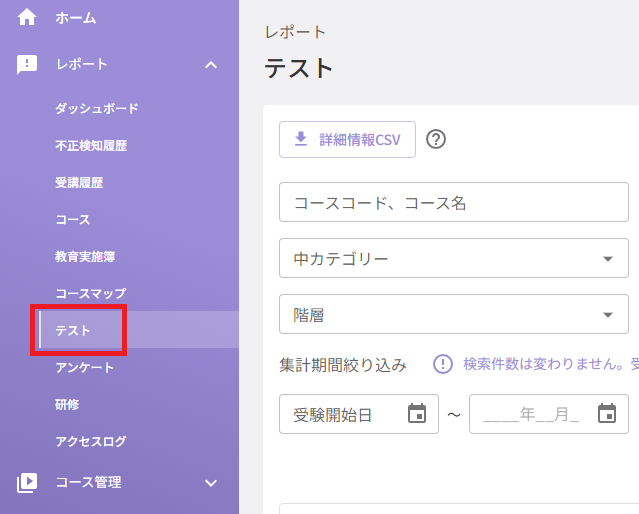
Task: Click the 集計期間絞り込み label
Action: pos(343,364)
